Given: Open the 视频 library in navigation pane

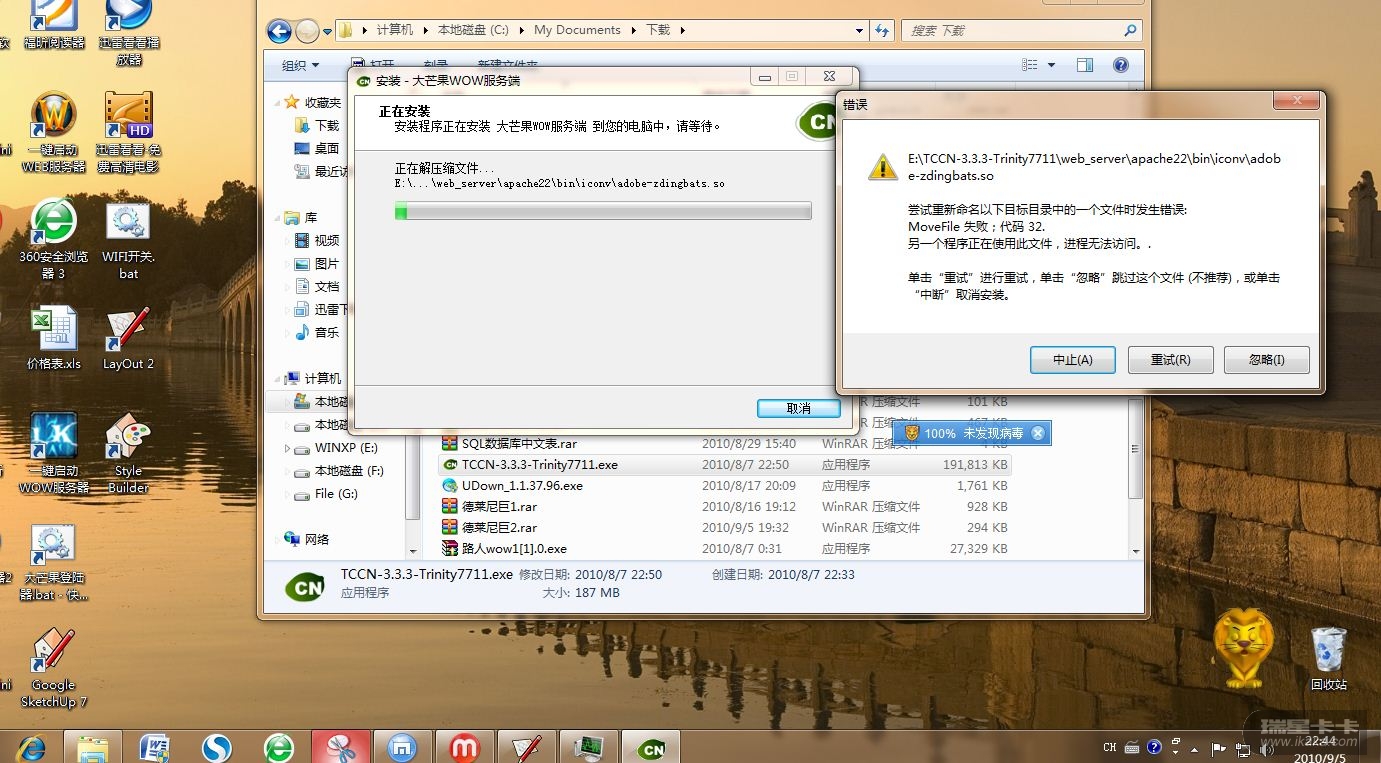Looking at the screenshot, I should point(317,240).
